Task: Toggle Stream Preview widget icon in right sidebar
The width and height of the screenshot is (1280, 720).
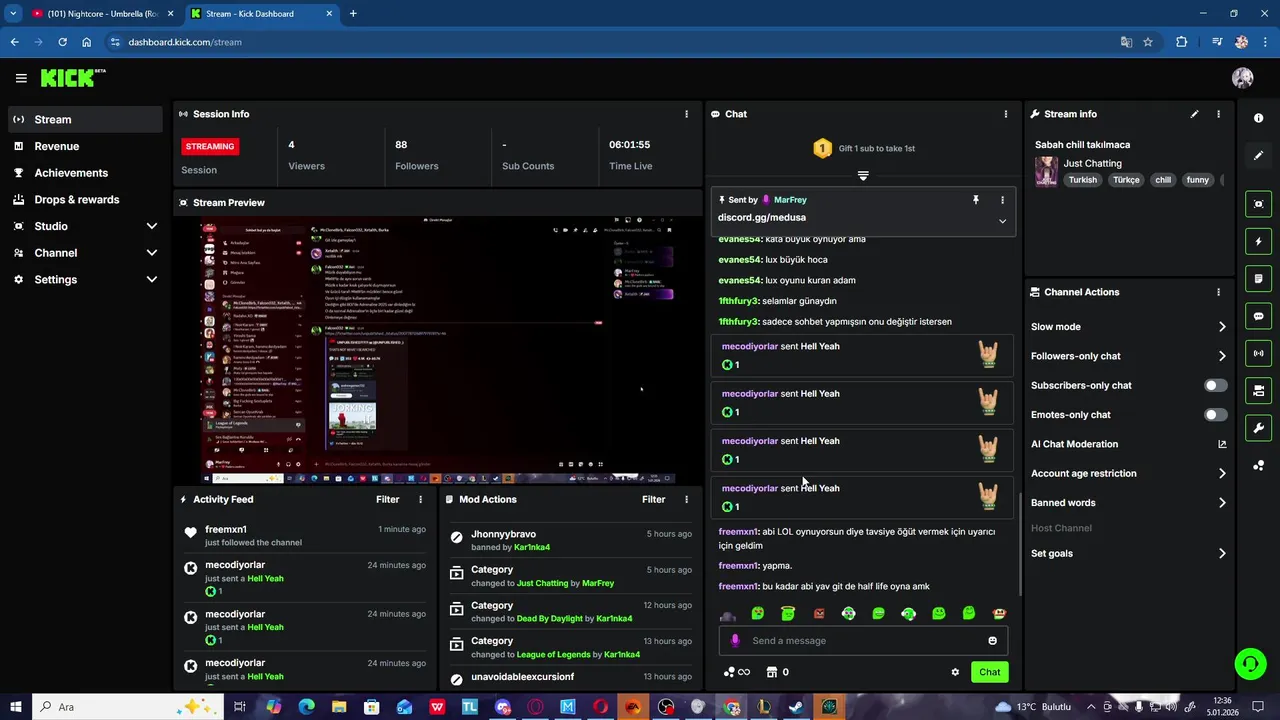Action: pyautogui.click(x=1258, y=204)
